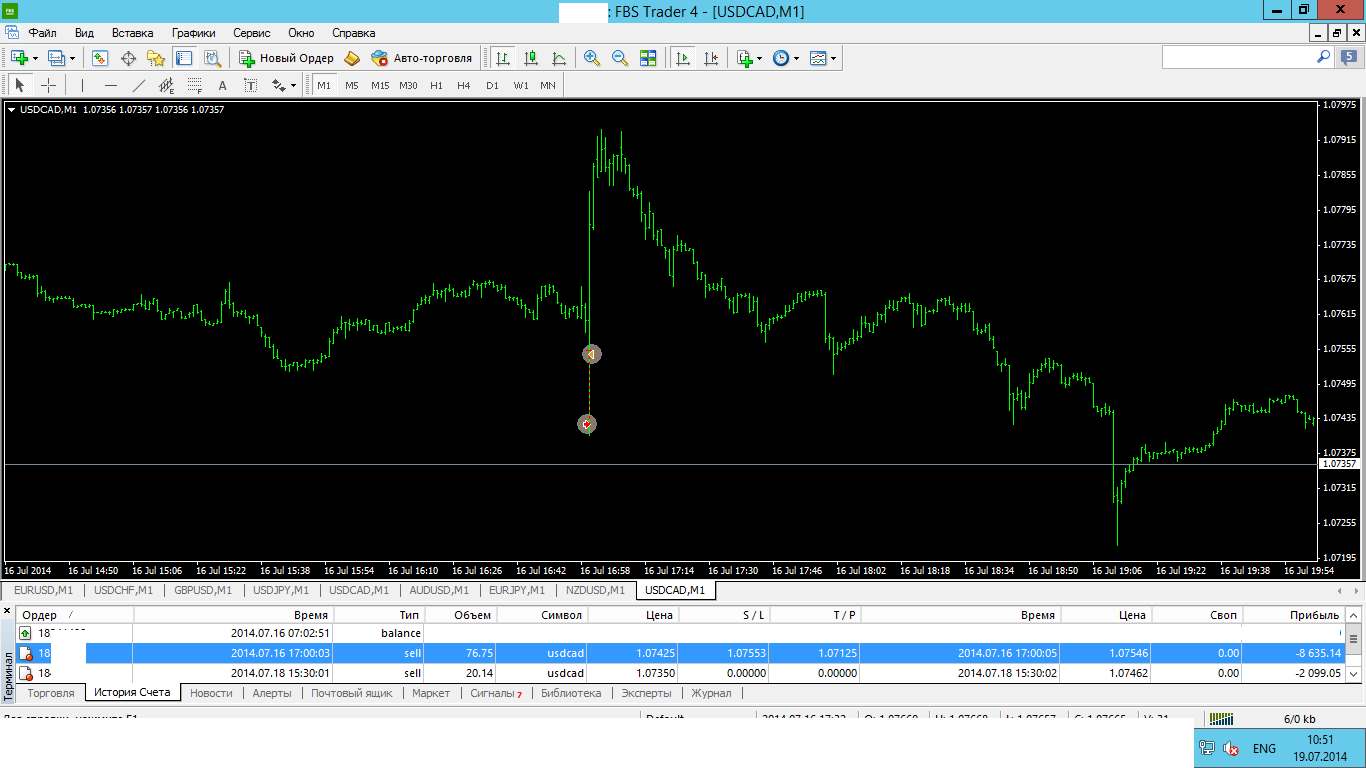Viewport: 1366px width, 768px height.
Task: Click the profiles icon in toolbar
Action: coord(56,58)
